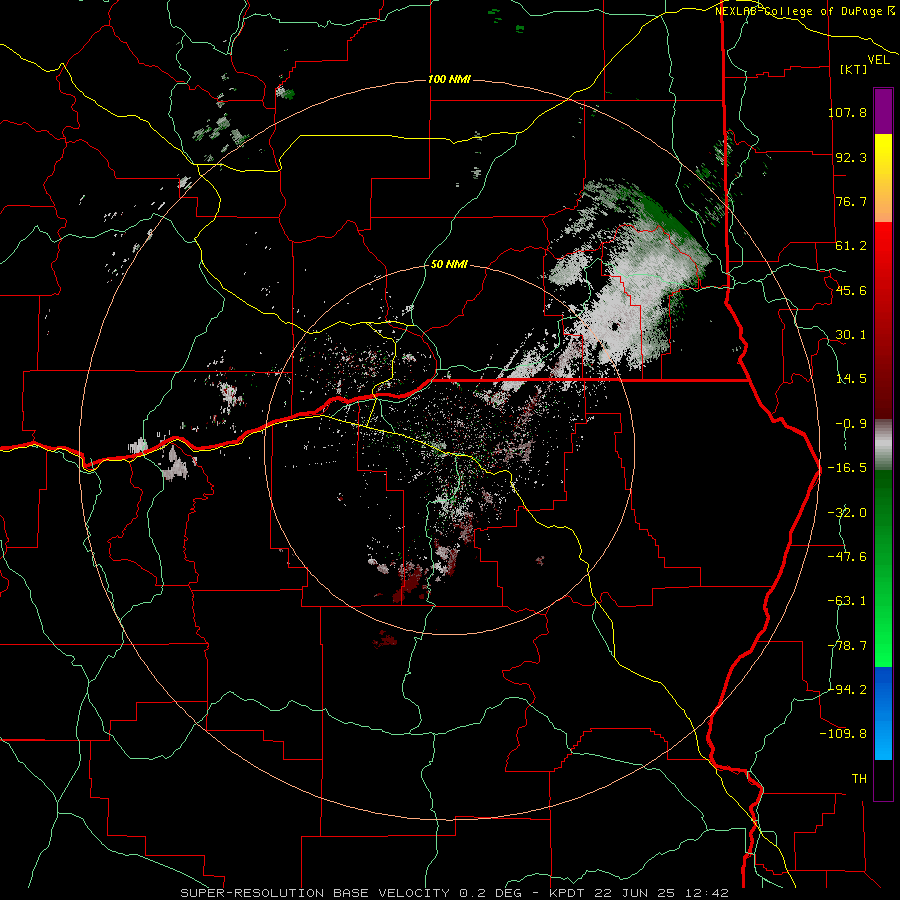The width and height of the screenshot is (900, 900).
Task: Click the 50 NMI range ring label
Action: point(449,265)
